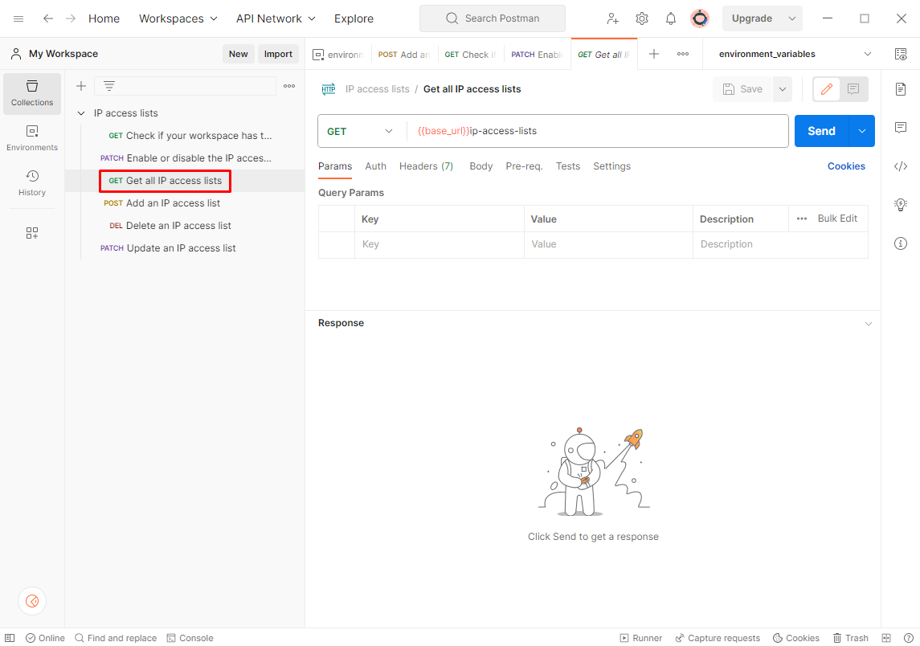
Task: Open the comments icon in the right sidebar
Action: pos(901,127)
